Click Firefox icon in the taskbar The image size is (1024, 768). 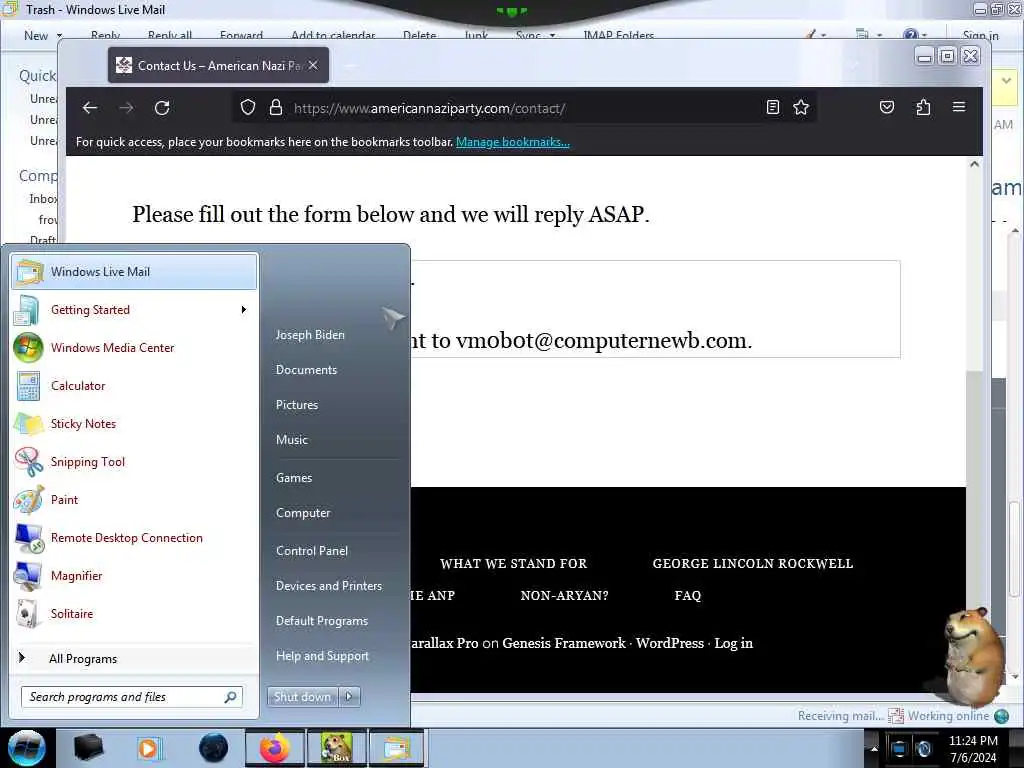275,748
